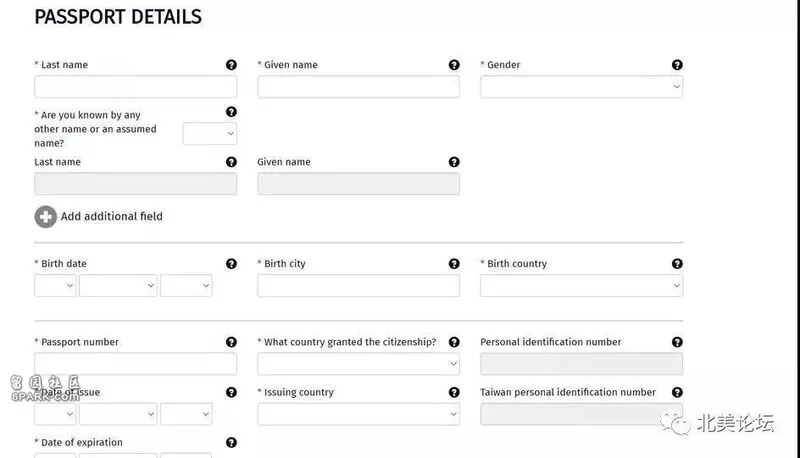The width and height of the screenshot is (800, 458).
Task: Click the help icon beside Gender
Action: (677, 65)
